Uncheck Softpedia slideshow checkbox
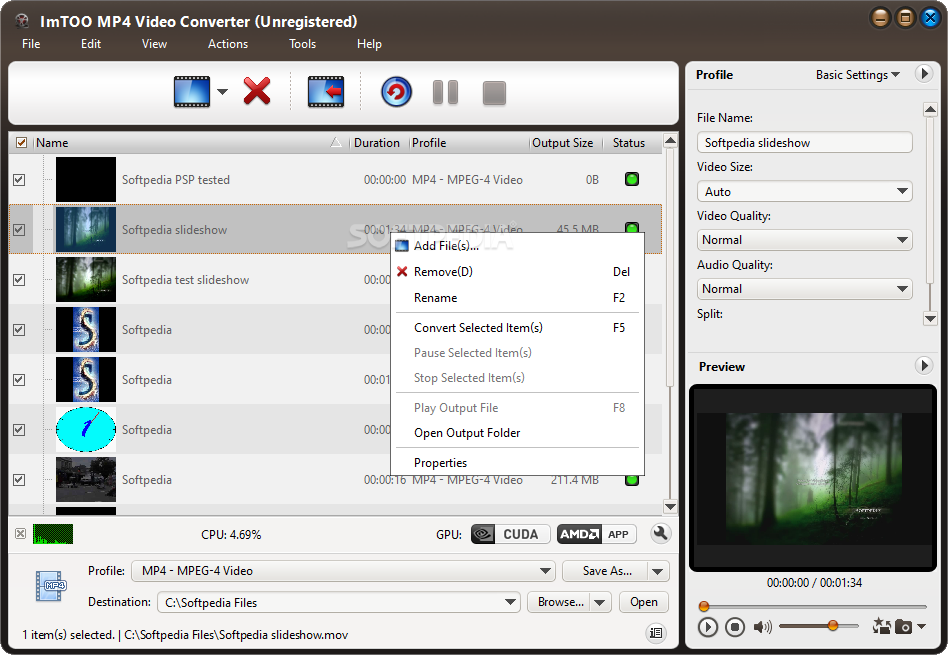This screenshot has width=948, height=655. pyautogui.click(x=19, y=230)
